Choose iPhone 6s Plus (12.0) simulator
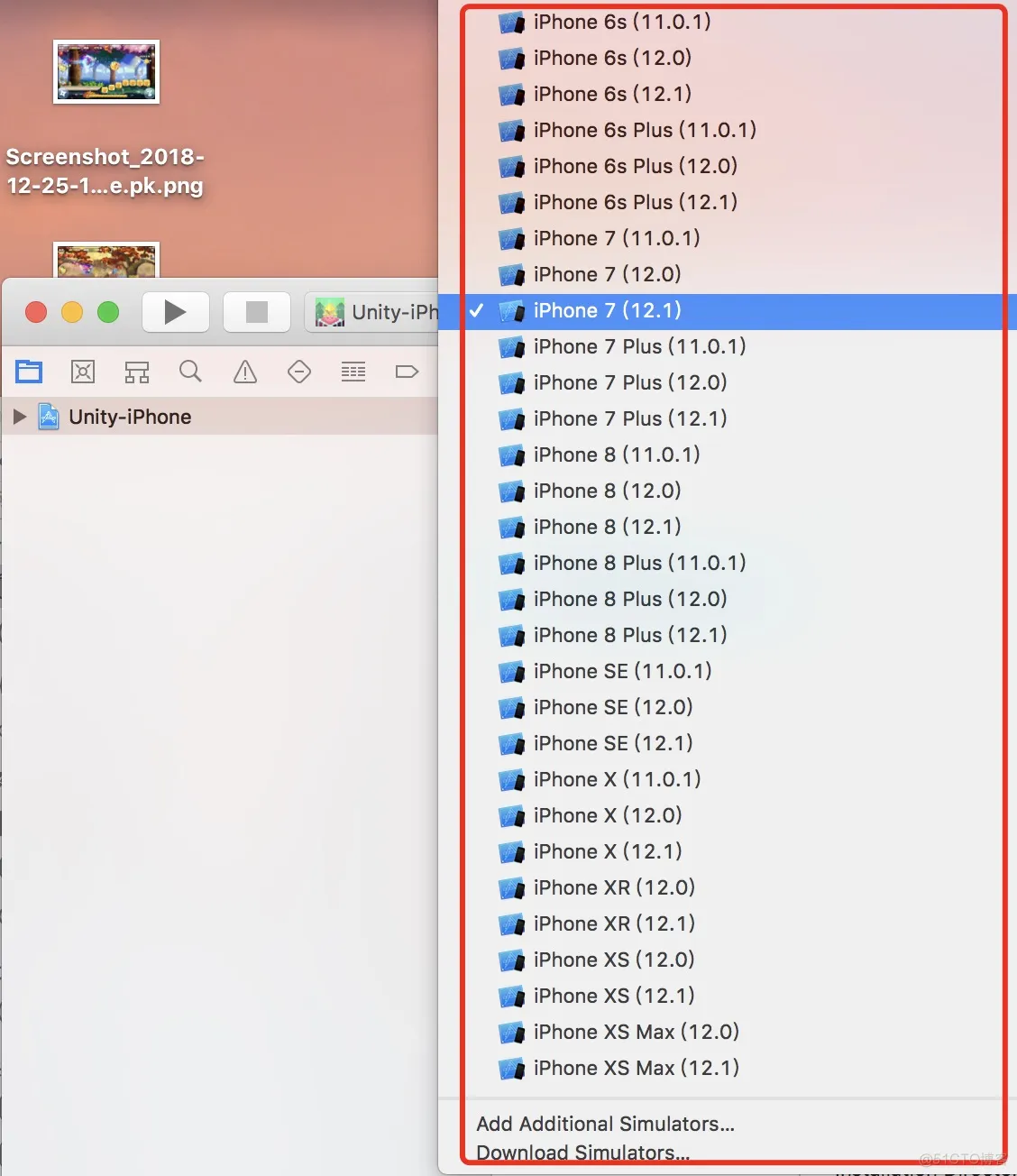Image resolution: width=1017 pixels, height=1176 pixels. point(728,166)
